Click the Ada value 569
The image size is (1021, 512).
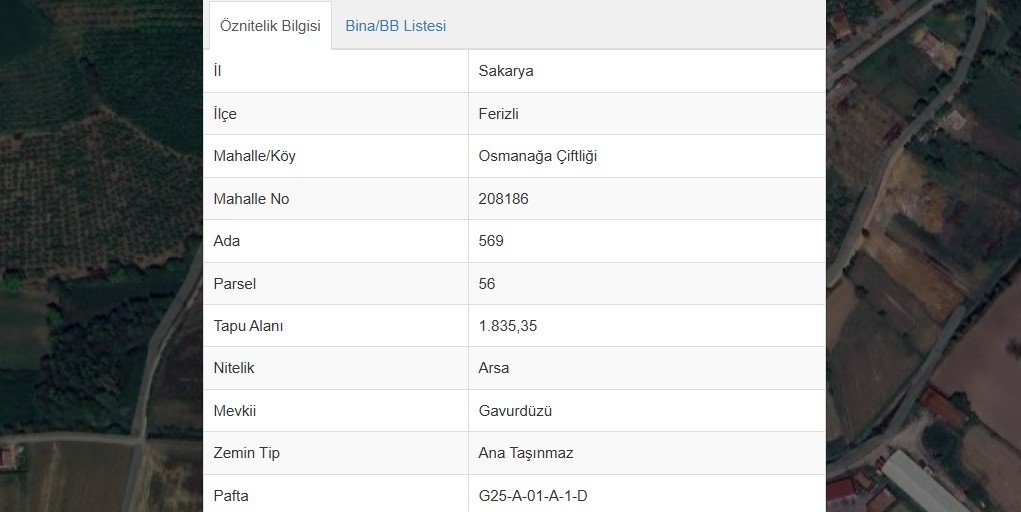click(x=491, y=241)
